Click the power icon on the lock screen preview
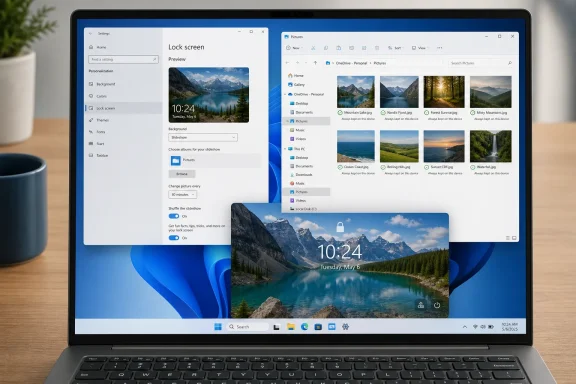Viewport: 576px width, 384px height. 437,305
